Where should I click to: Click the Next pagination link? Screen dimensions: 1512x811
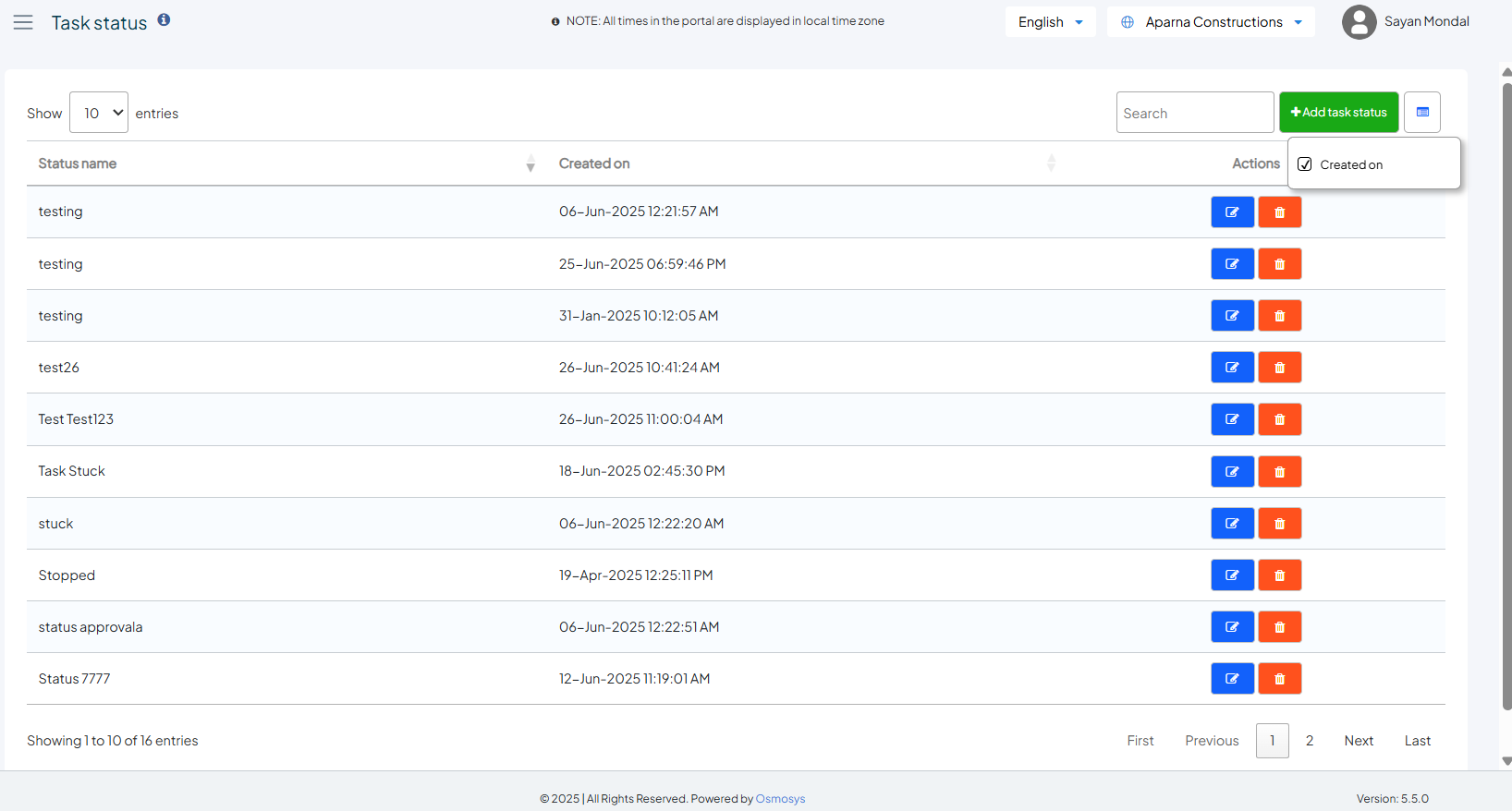coord(1358,741)
